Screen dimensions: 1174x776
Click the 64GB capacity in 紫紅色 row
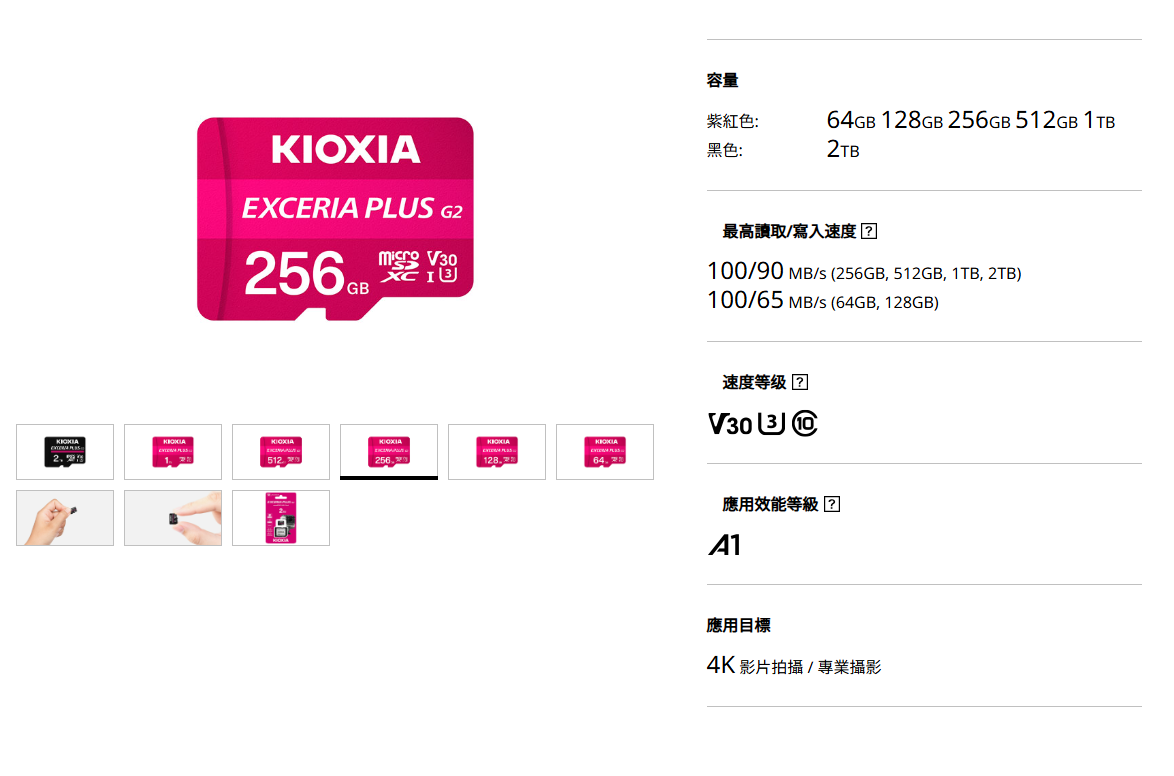coord(851,121)
